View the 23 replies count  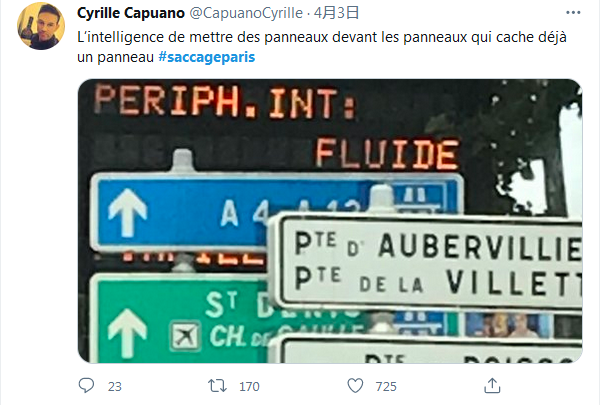pyautogui.click(x=114, y=386)
